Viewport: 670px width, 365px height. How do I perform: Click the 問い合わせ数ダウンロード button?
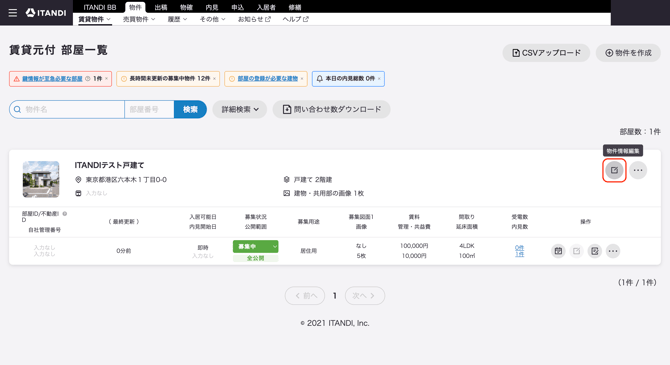[332, 109]
